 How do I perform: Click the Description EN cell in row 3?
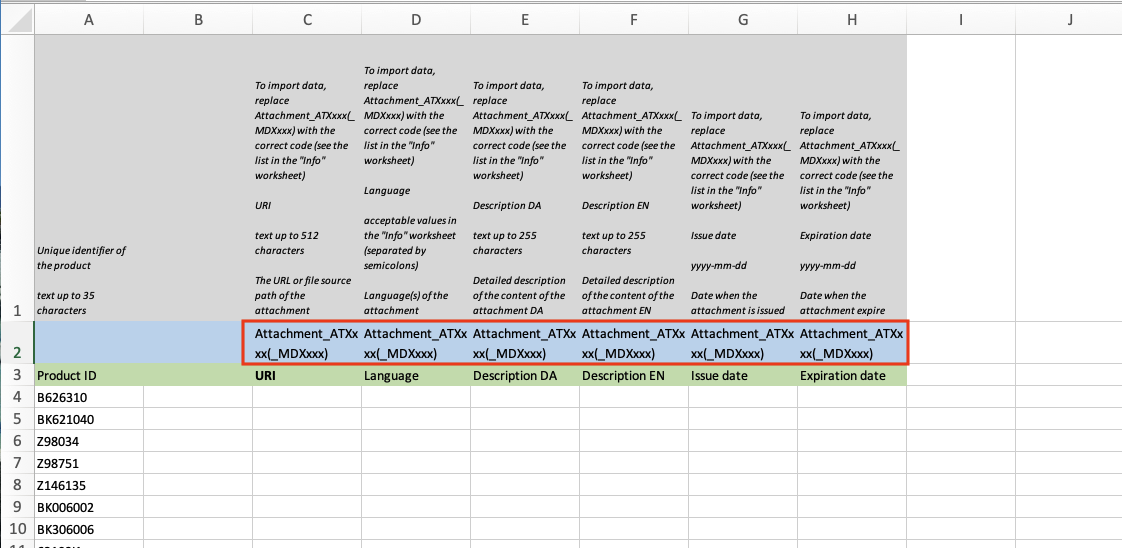pyautogui.click(x=634, y=376)
